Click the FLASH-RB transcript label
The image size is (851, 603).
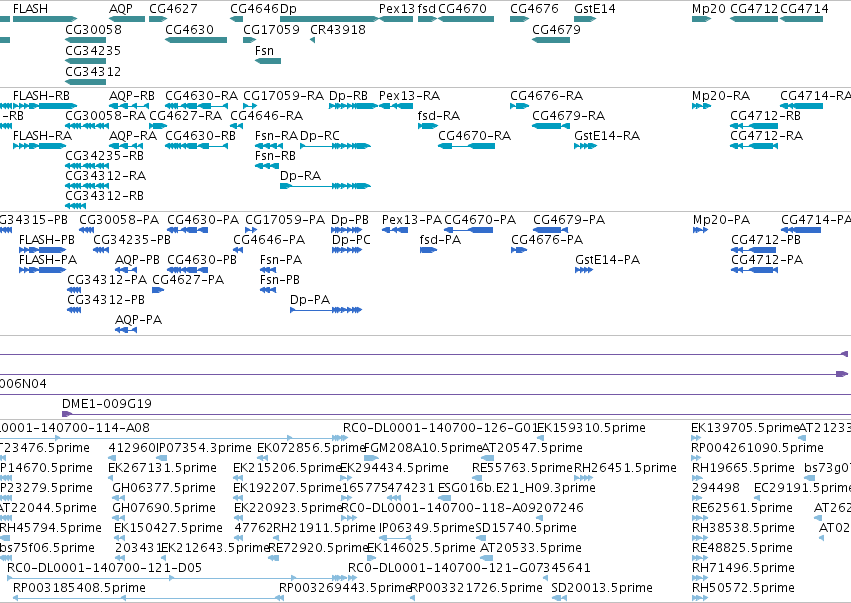pyautogui.click(x=41, y=96)
